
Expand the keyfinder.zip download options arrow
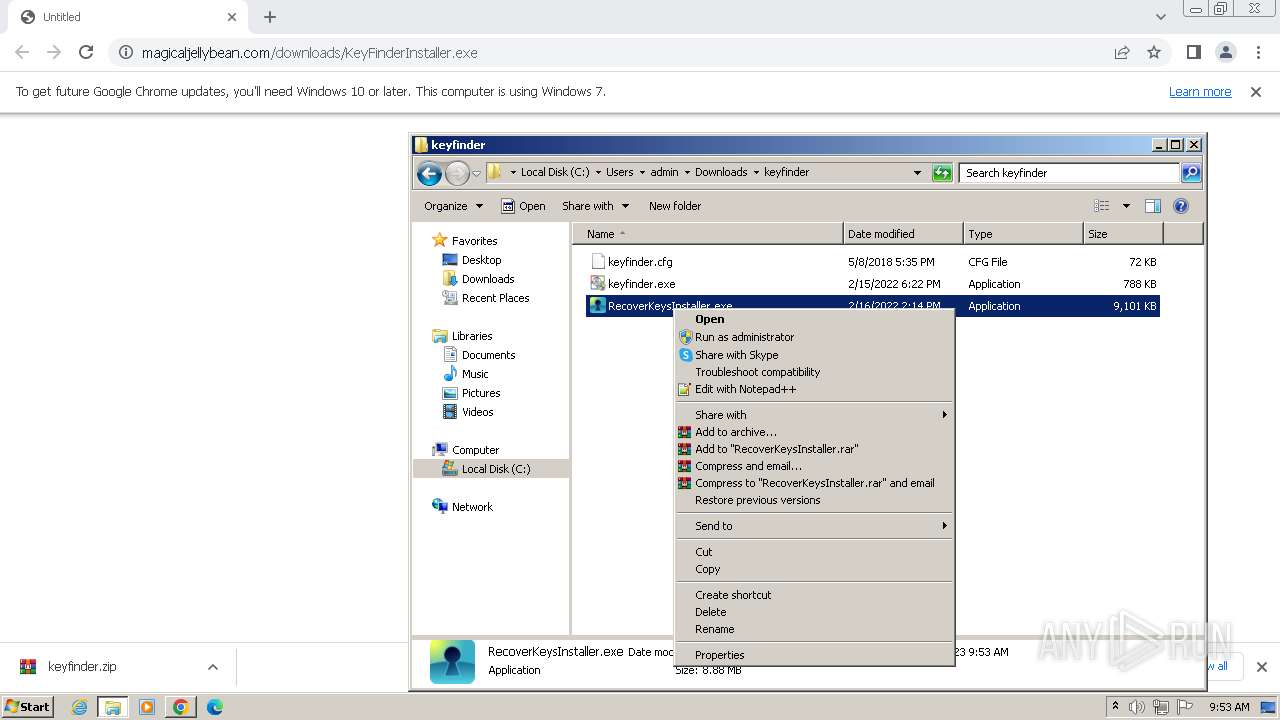212,667
